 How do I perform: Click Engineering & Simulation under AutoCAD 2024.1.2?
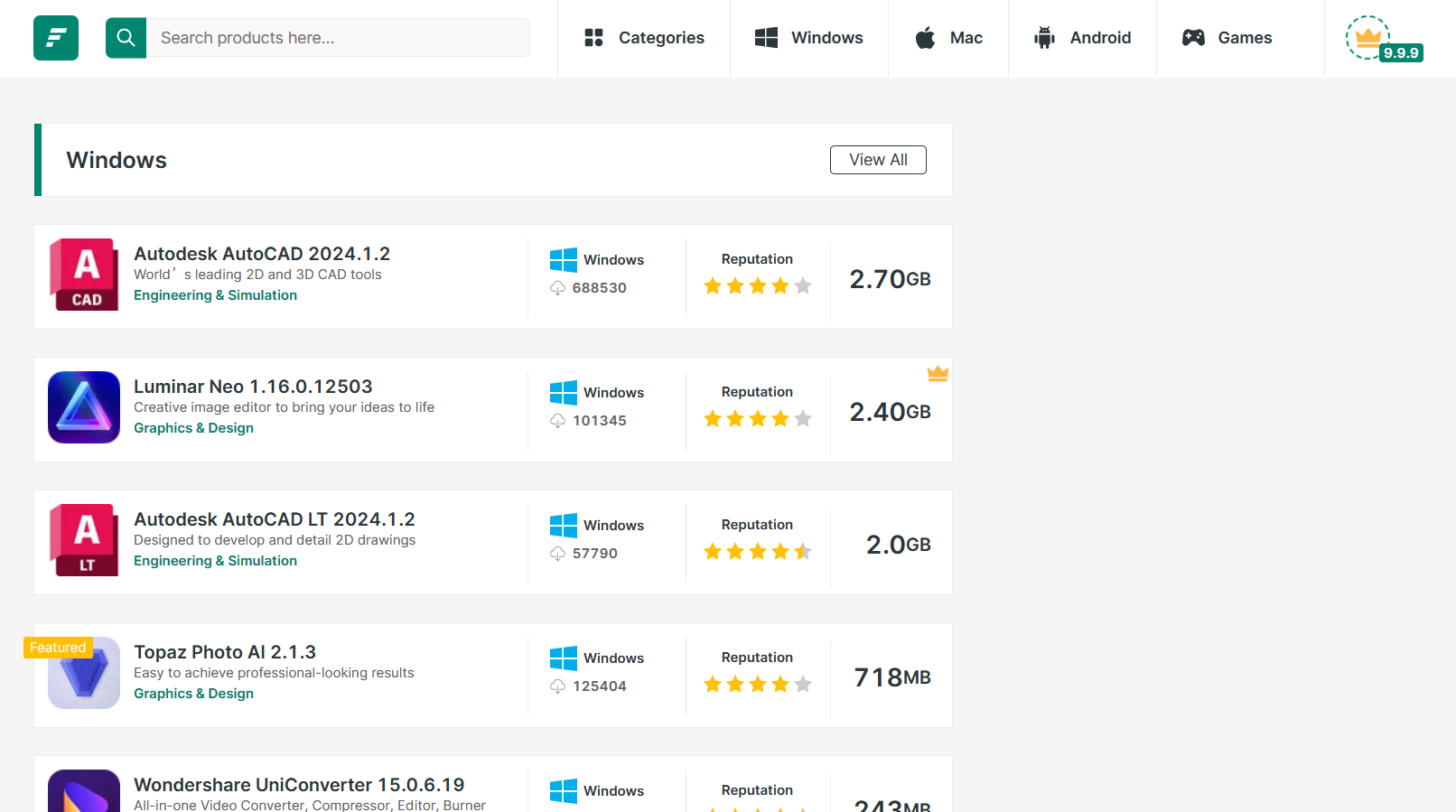click(x=215, y=295)
